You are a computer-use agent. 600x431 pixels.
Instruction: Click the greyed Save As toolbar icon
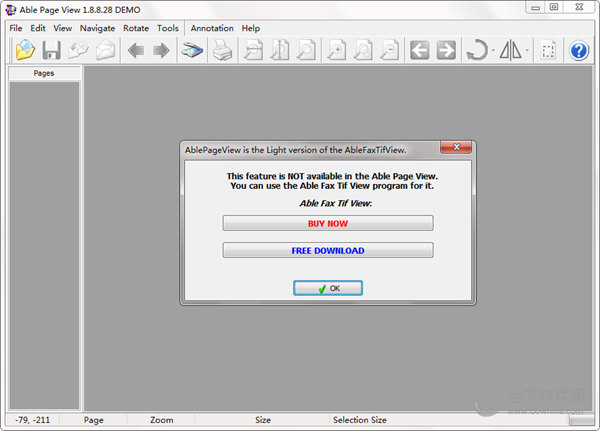78,50
